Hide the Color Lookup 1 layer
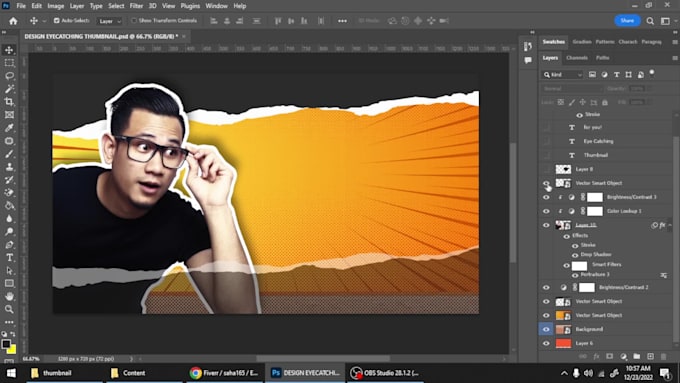Screen dimensions: 680x383 click(x=546, y=211)
